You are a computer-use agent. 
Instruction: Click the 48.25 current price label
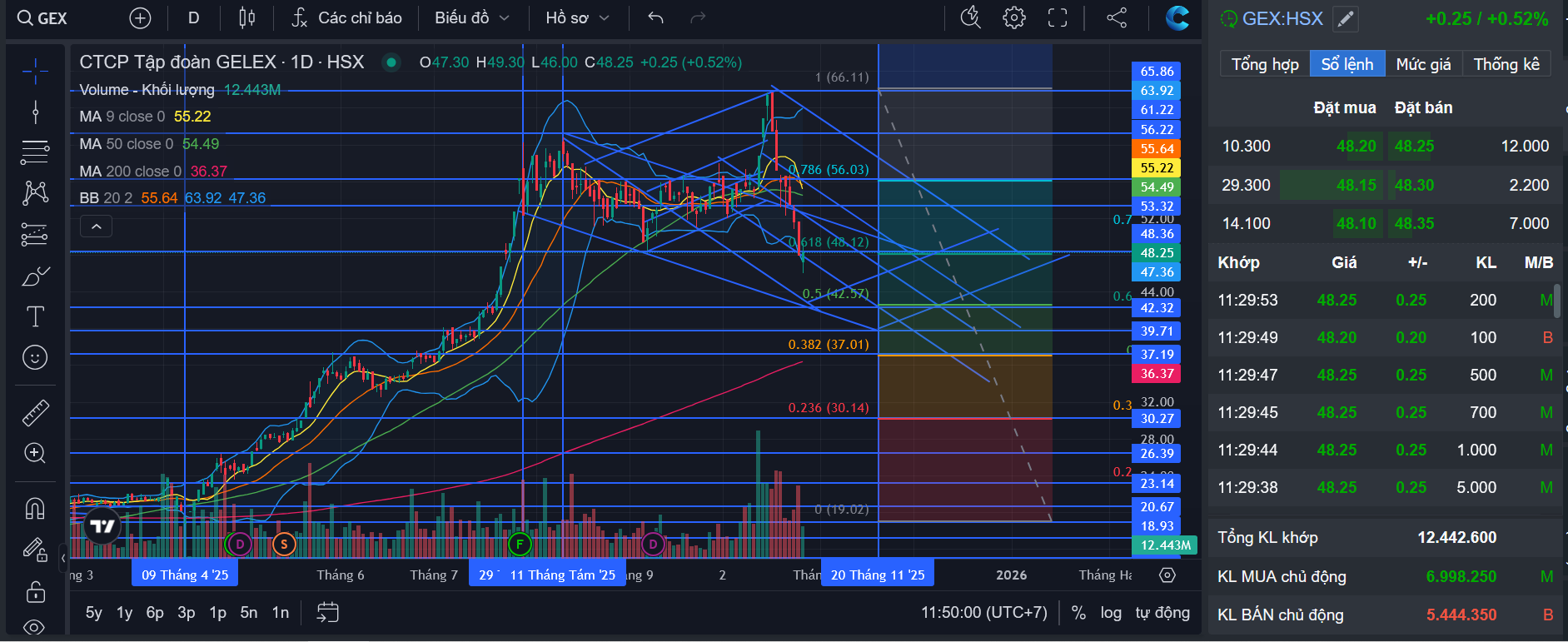(1157, 252)
